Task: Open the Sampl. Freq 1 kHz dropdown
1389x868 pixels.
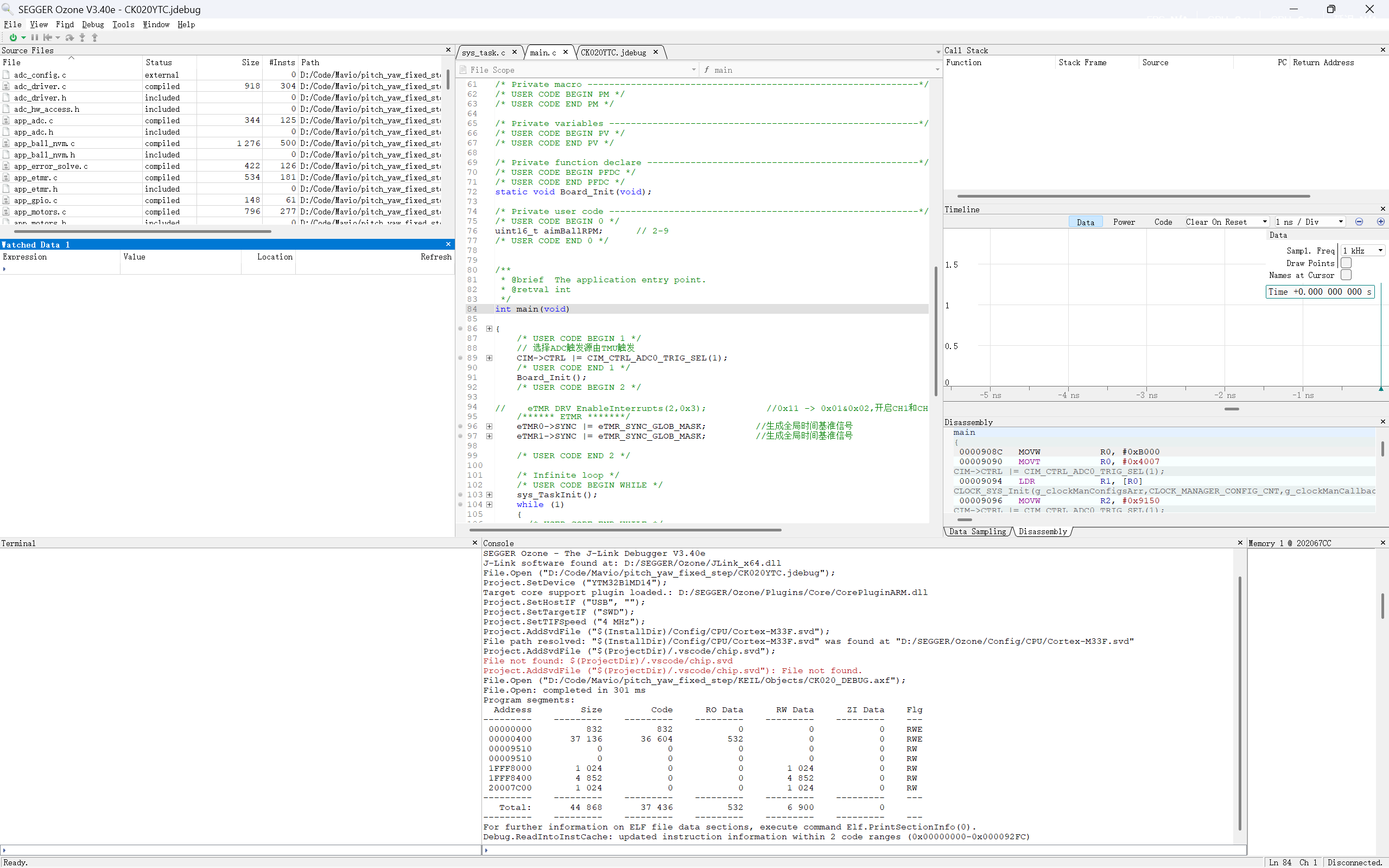Action: tap(1362, 251)
